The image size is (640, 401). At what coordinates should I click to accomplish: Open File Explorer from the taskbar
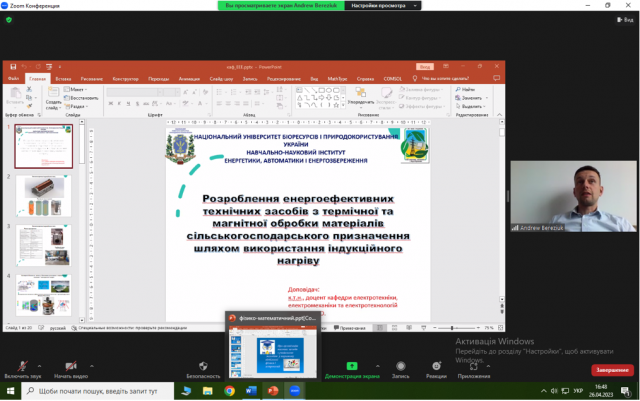pyautogui.click(x=208, y=391)
